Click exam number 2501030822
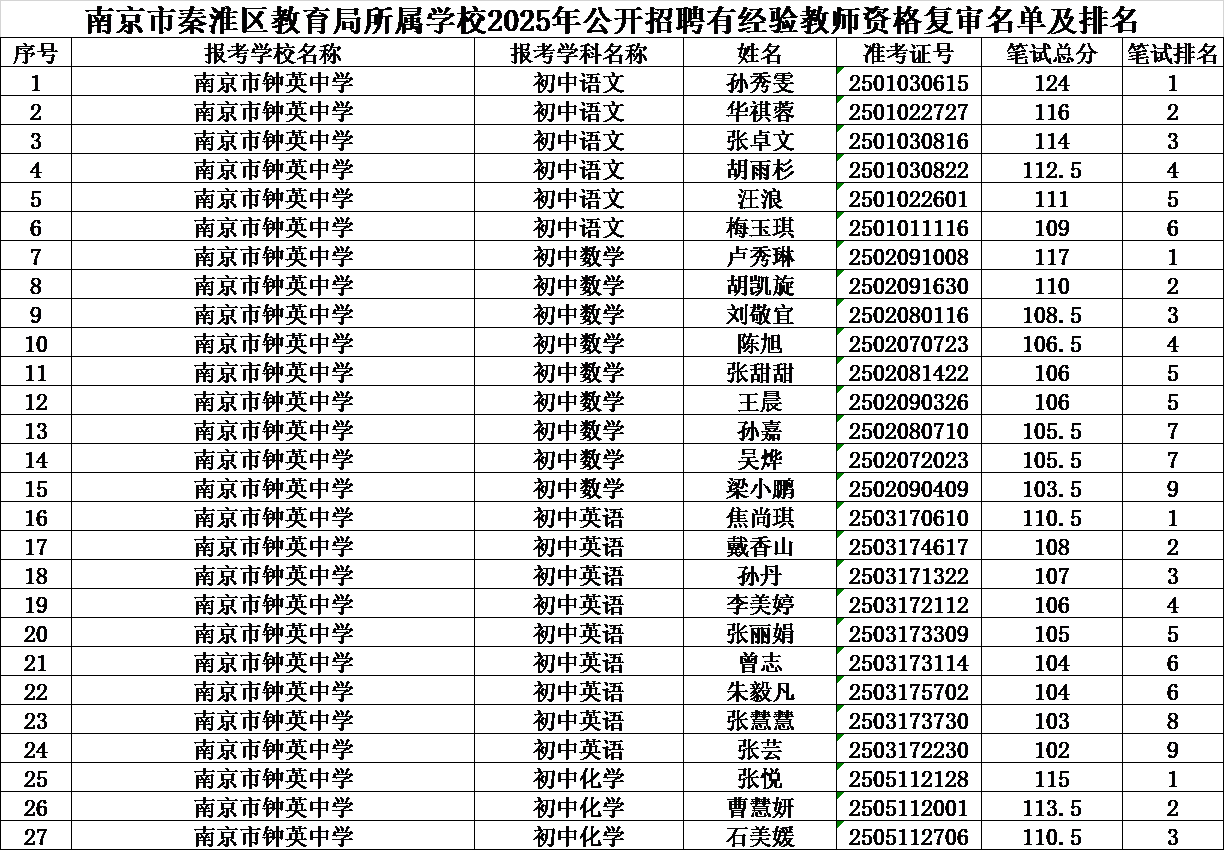The image size is (1225, 851). [x=908, y=171]
